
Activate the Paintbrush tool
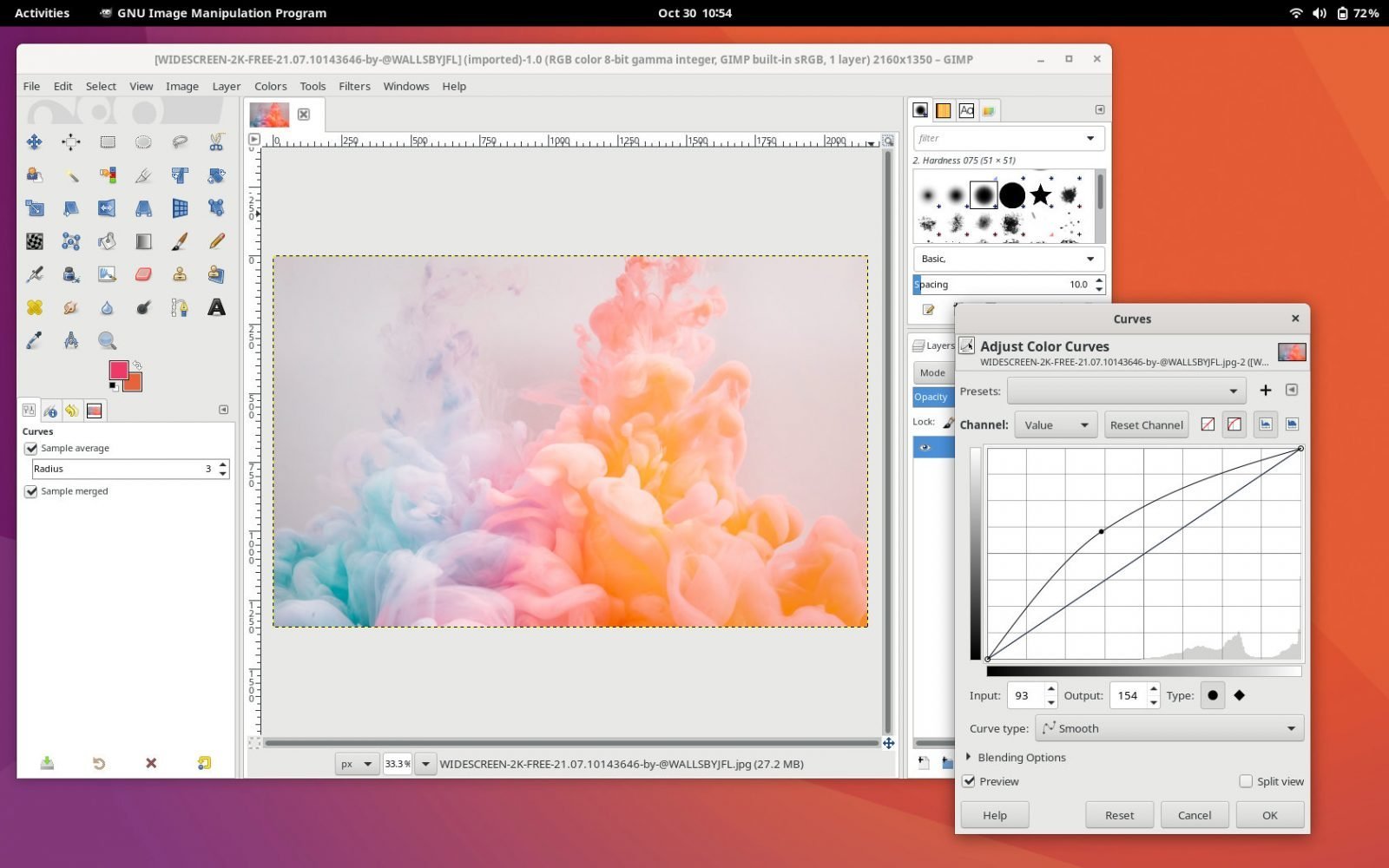(179, 241)
